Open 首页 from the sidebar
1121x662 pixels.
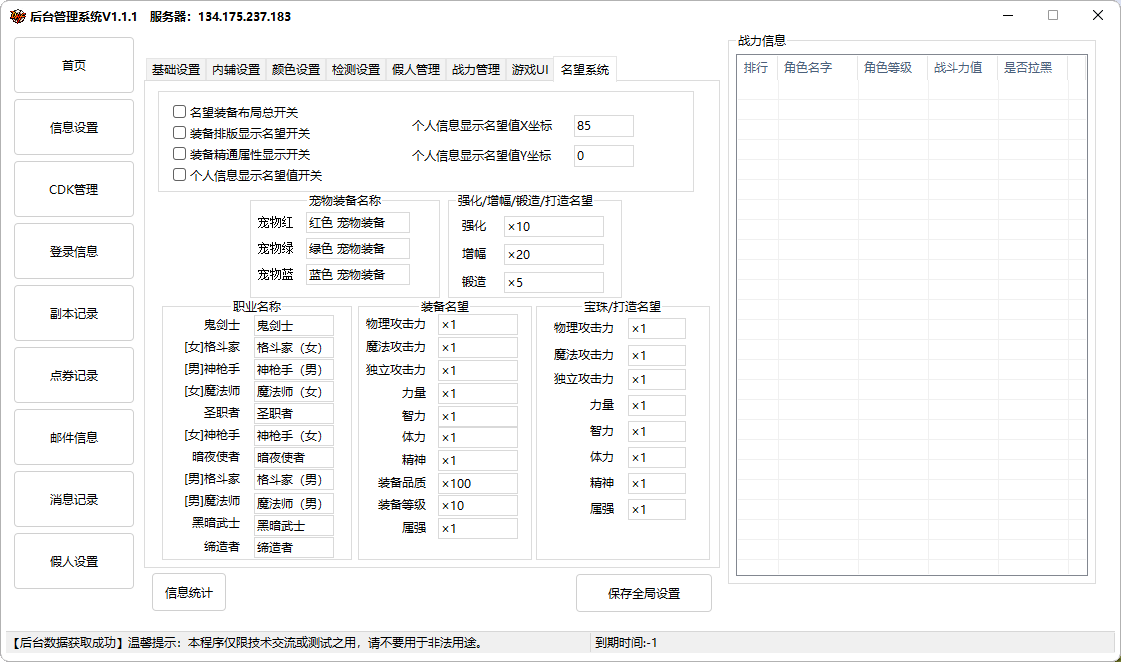click(x=74, y=65)
